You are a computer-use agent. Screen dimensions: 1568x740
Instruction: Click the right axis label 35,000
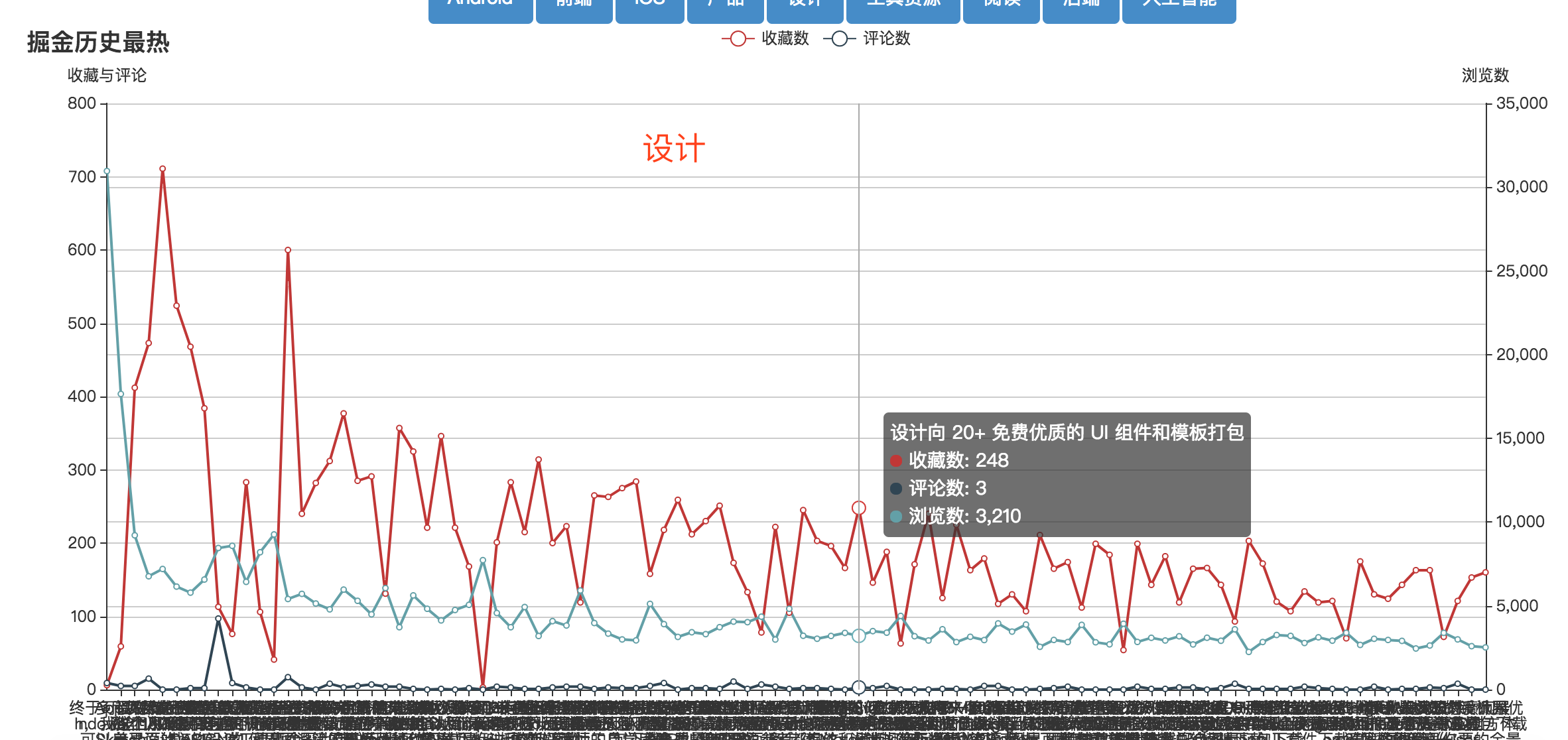tap(1522, 103)
